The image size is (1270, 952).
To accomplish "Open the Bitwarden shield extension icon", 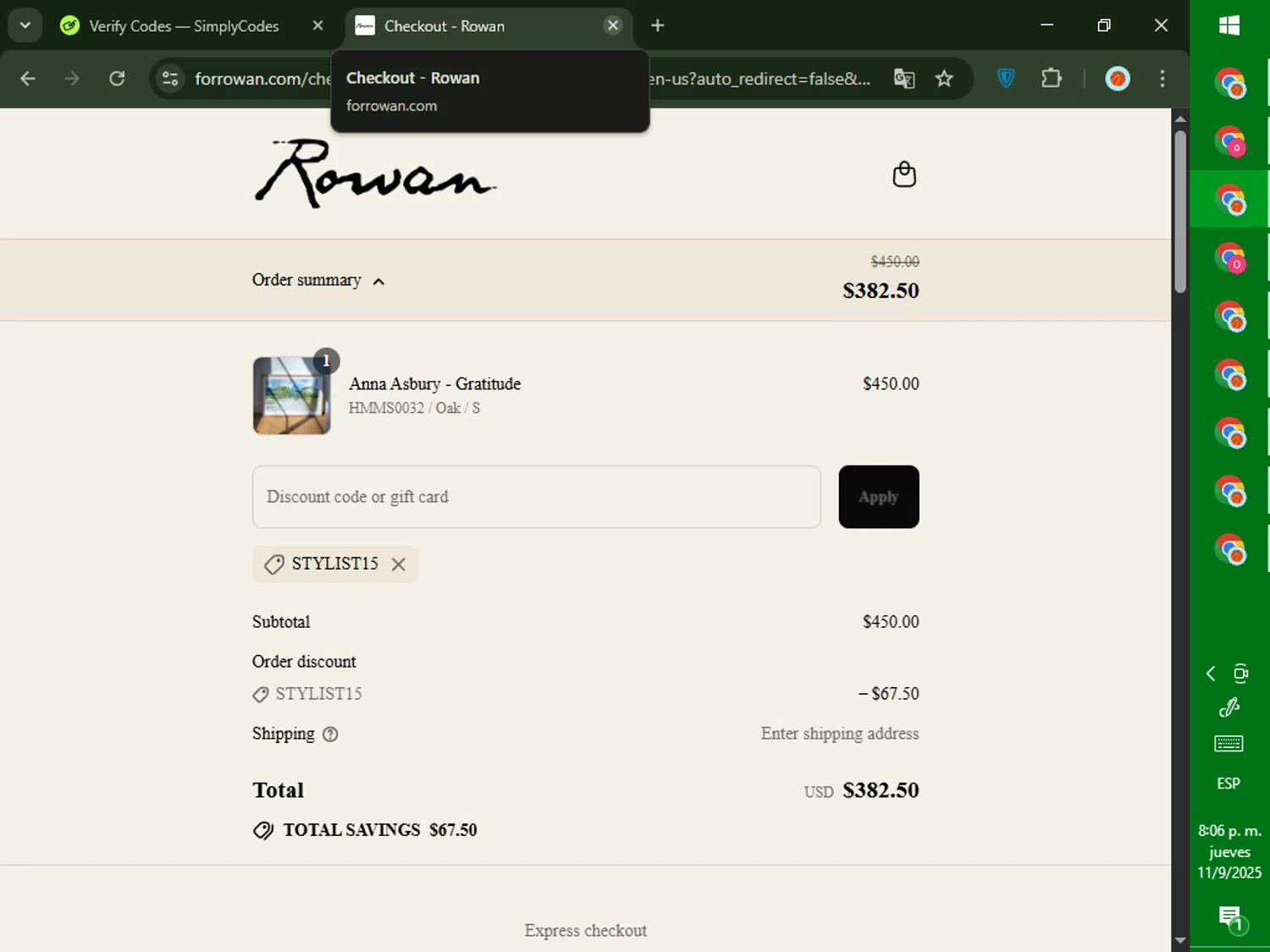I will [x=1006, y=79].
